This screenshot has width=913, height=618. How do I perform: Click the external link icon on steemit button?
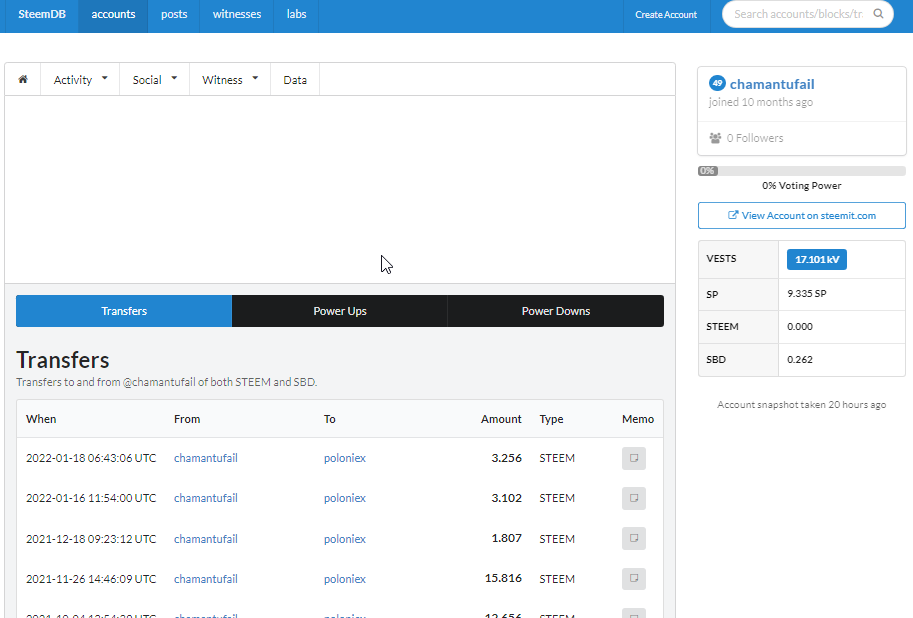pos(733,215)
